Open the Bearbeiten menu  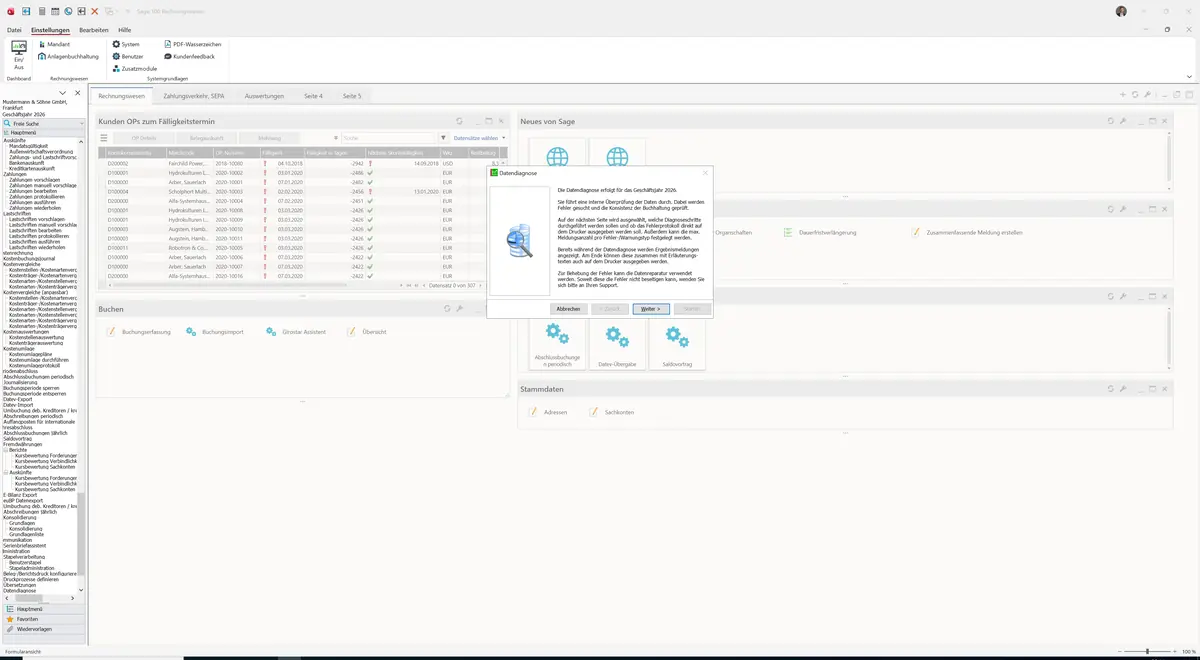[93, 30]
